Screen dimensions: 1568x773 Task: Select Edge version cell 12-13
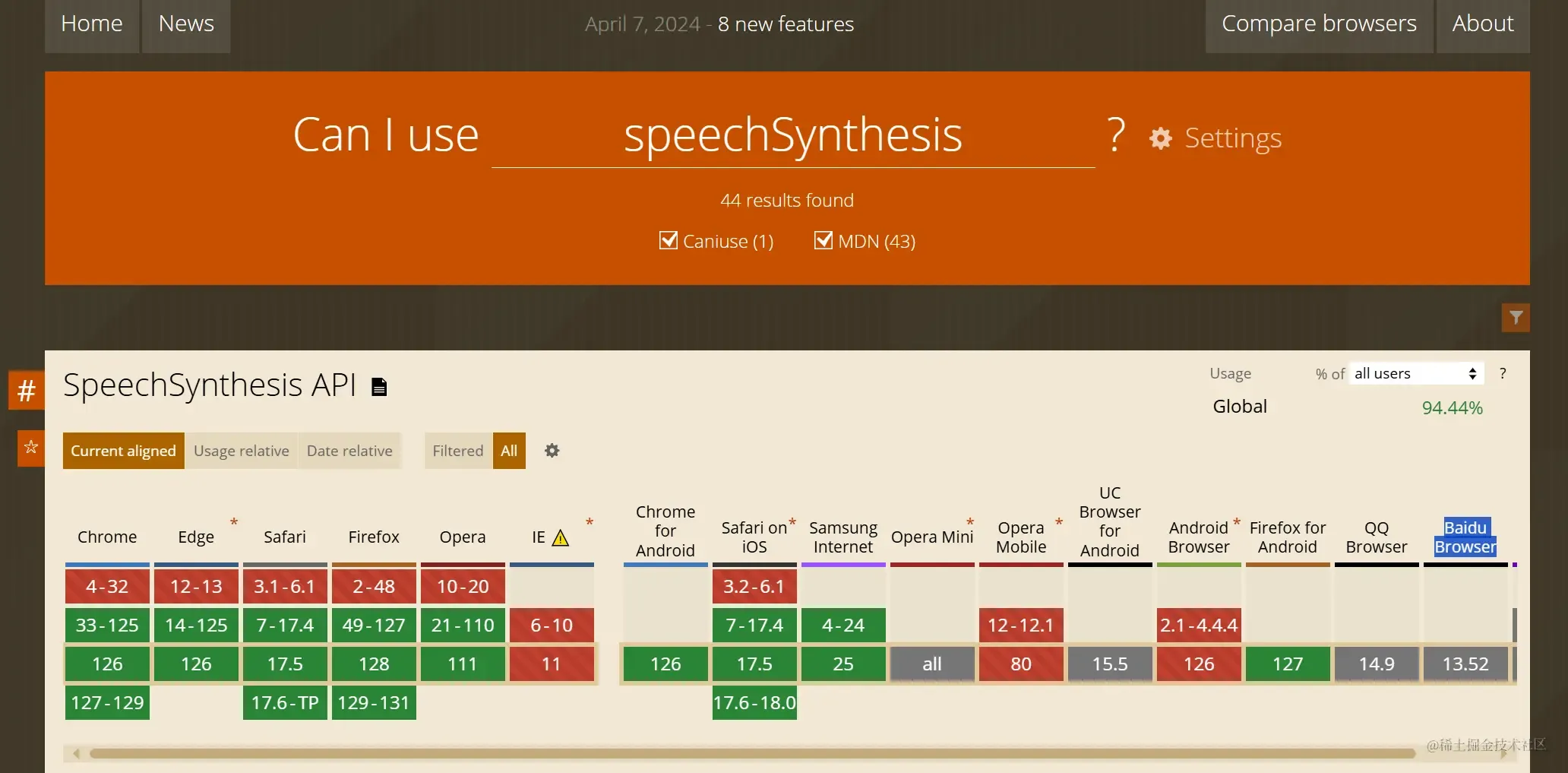coord(196,586)
